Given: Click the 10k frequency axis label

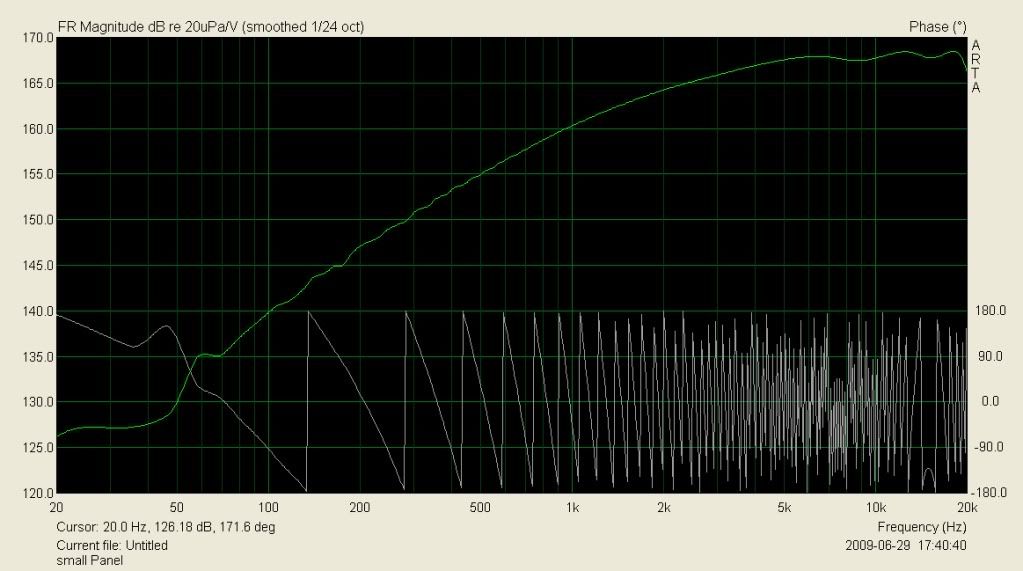Looking at the screenshot, I should pyautogui.click(x=876, y=508).
